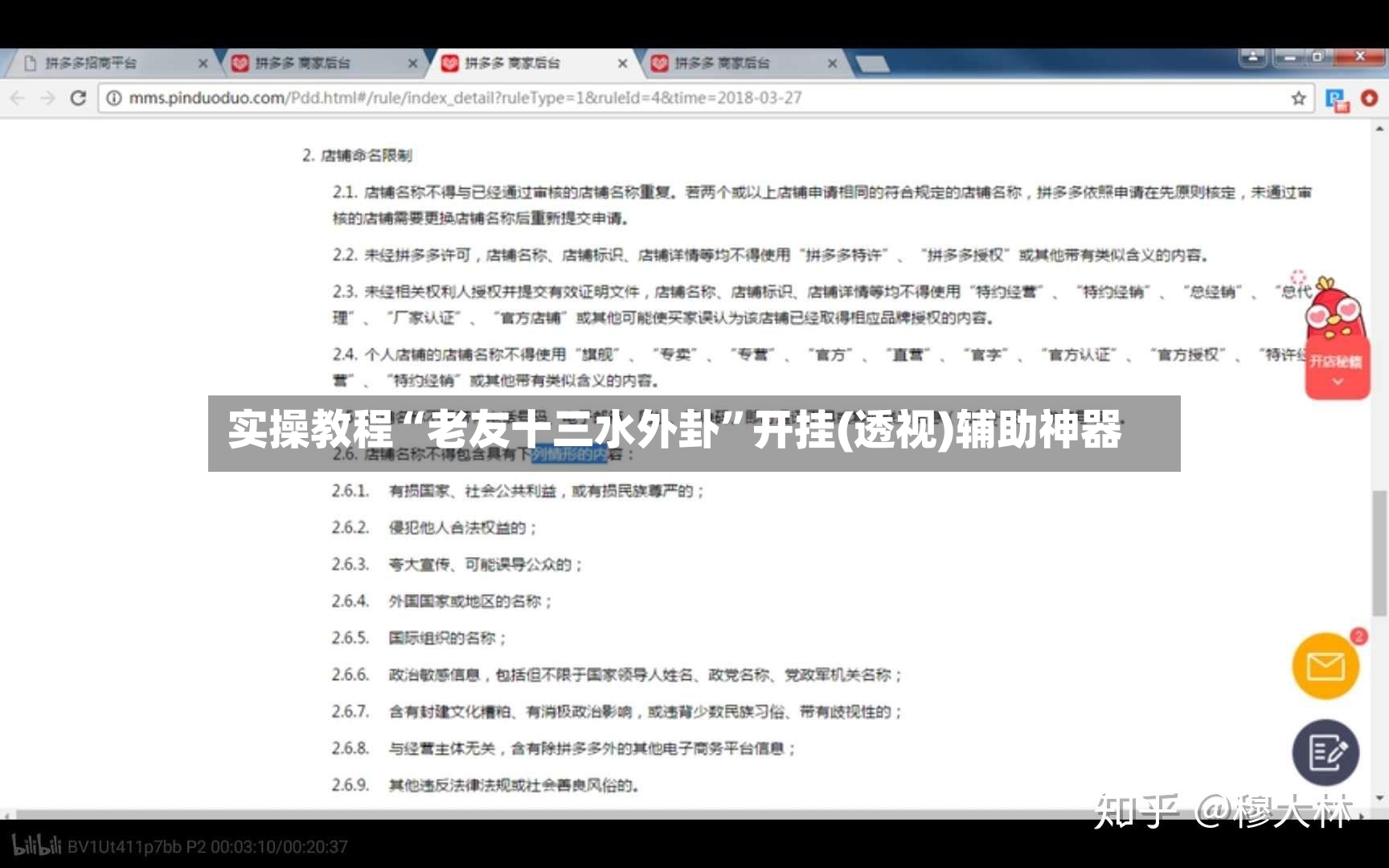Click the heading 2. 店铺命名限制
Image resolution: width=1389 pixels, height=868 pixels.
(x=357, y=155)
